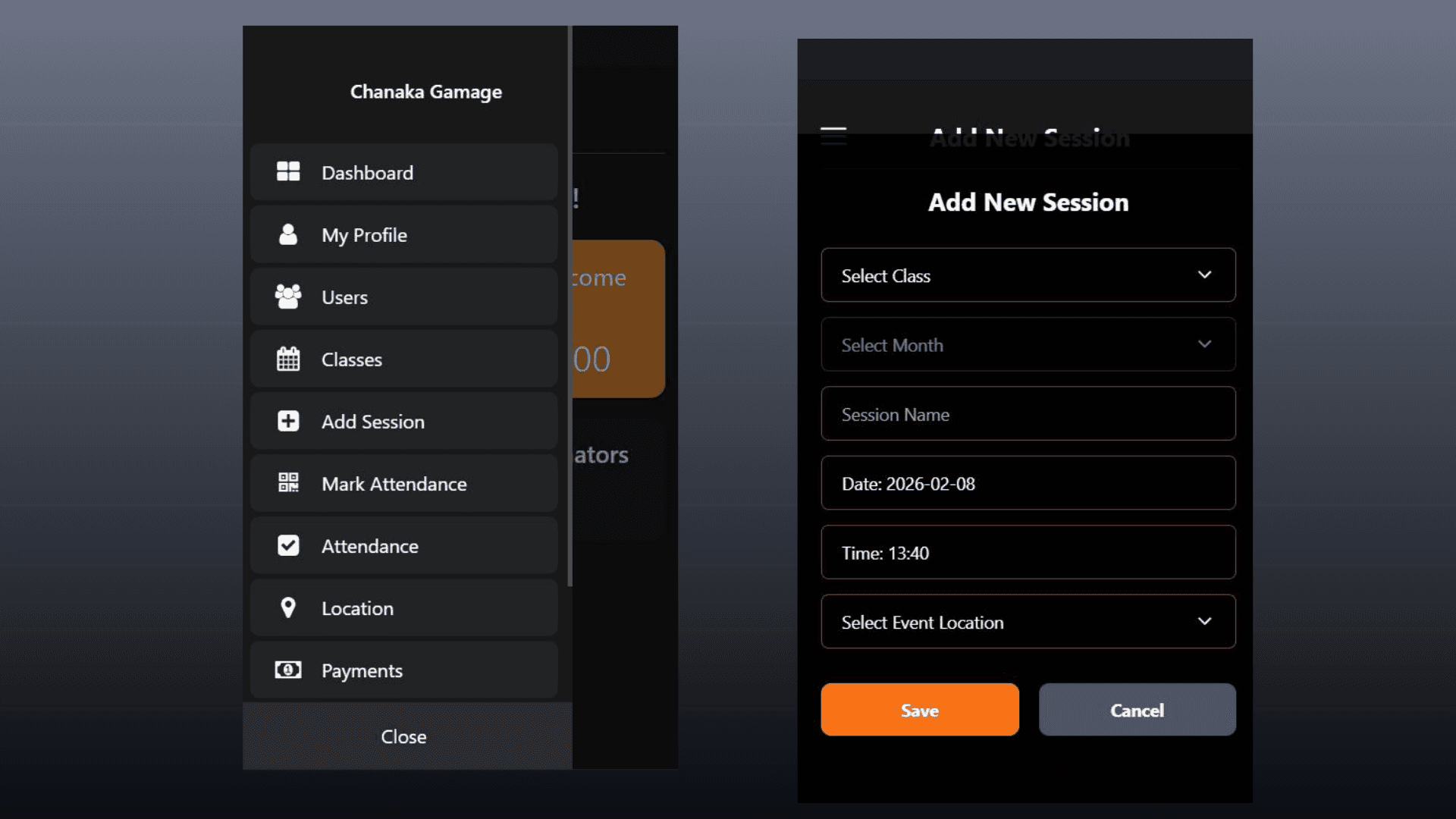Click the Mark Attendance QR code icon

[x=288, y=482]
